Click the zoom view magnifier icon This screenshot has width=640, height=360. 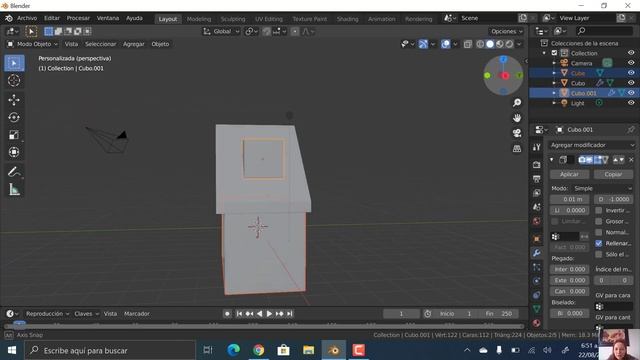tap(517, 102)
